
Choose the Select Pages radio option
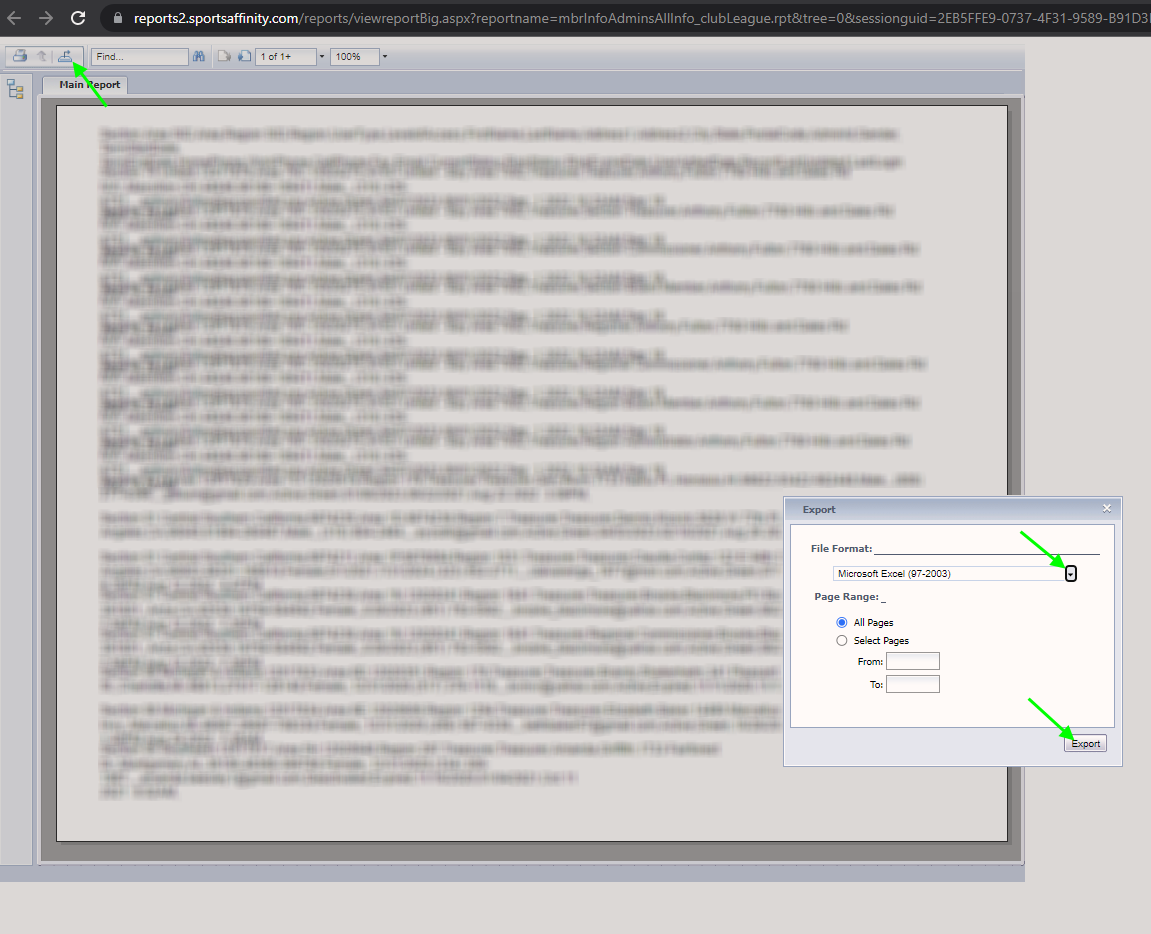(x=842, y=640)
